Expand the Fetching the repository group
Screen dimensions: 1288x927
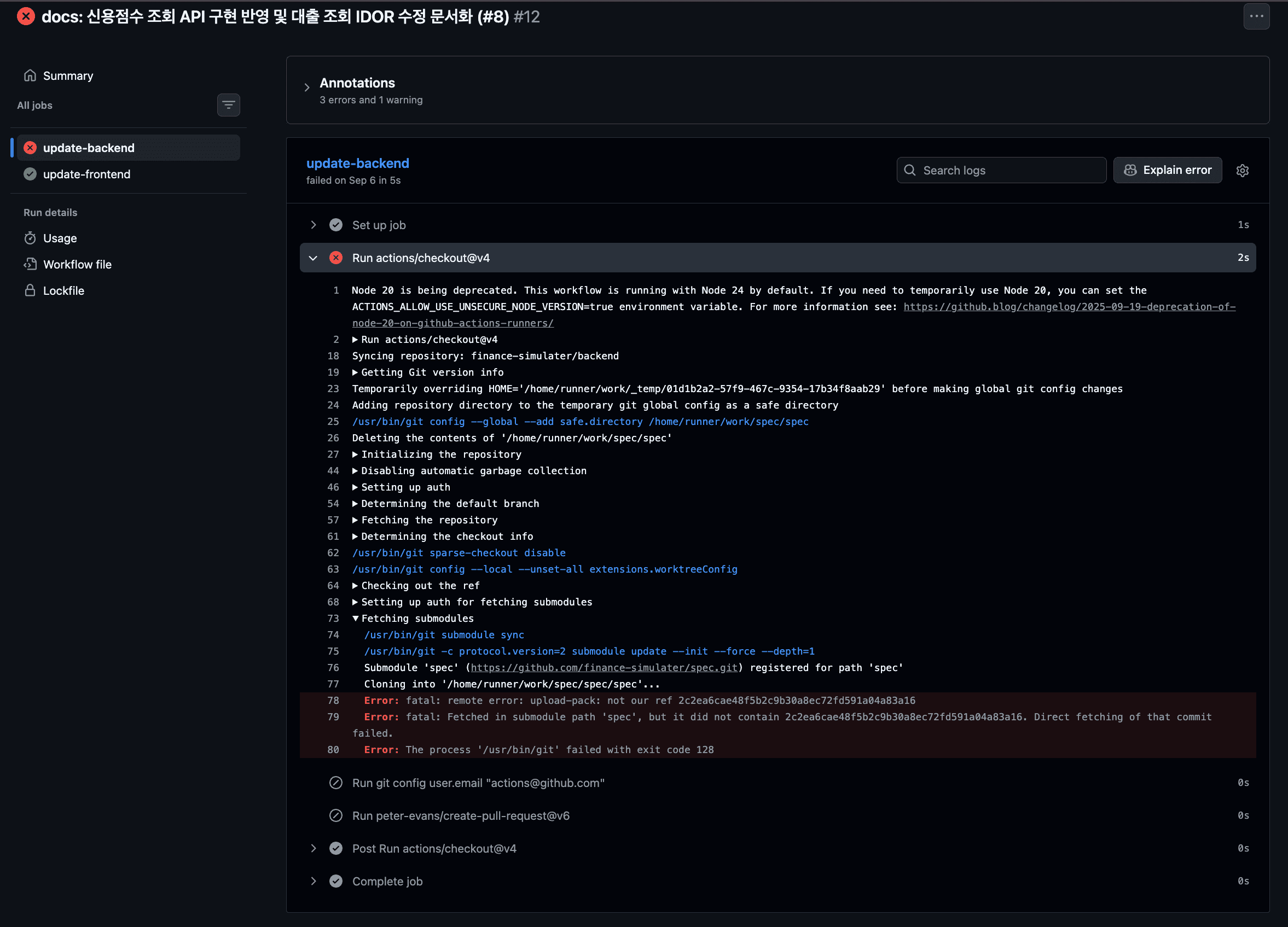[x=424, y=520]
